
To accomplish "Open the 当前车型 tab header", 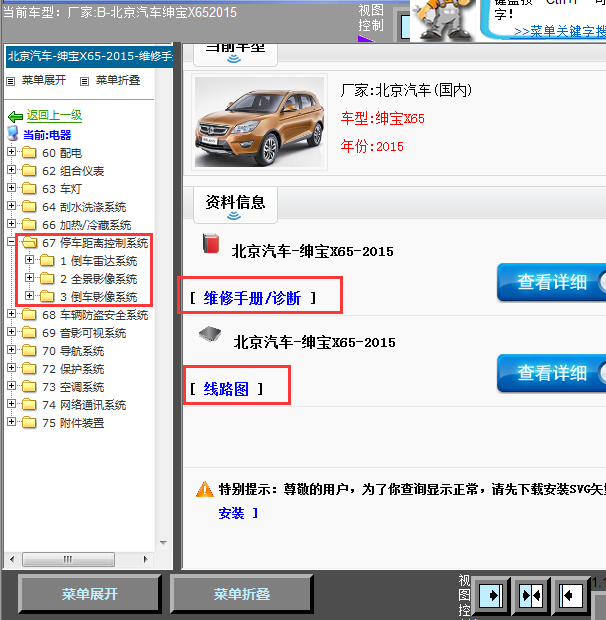I will pyautogui.click(x=235, y=53).
